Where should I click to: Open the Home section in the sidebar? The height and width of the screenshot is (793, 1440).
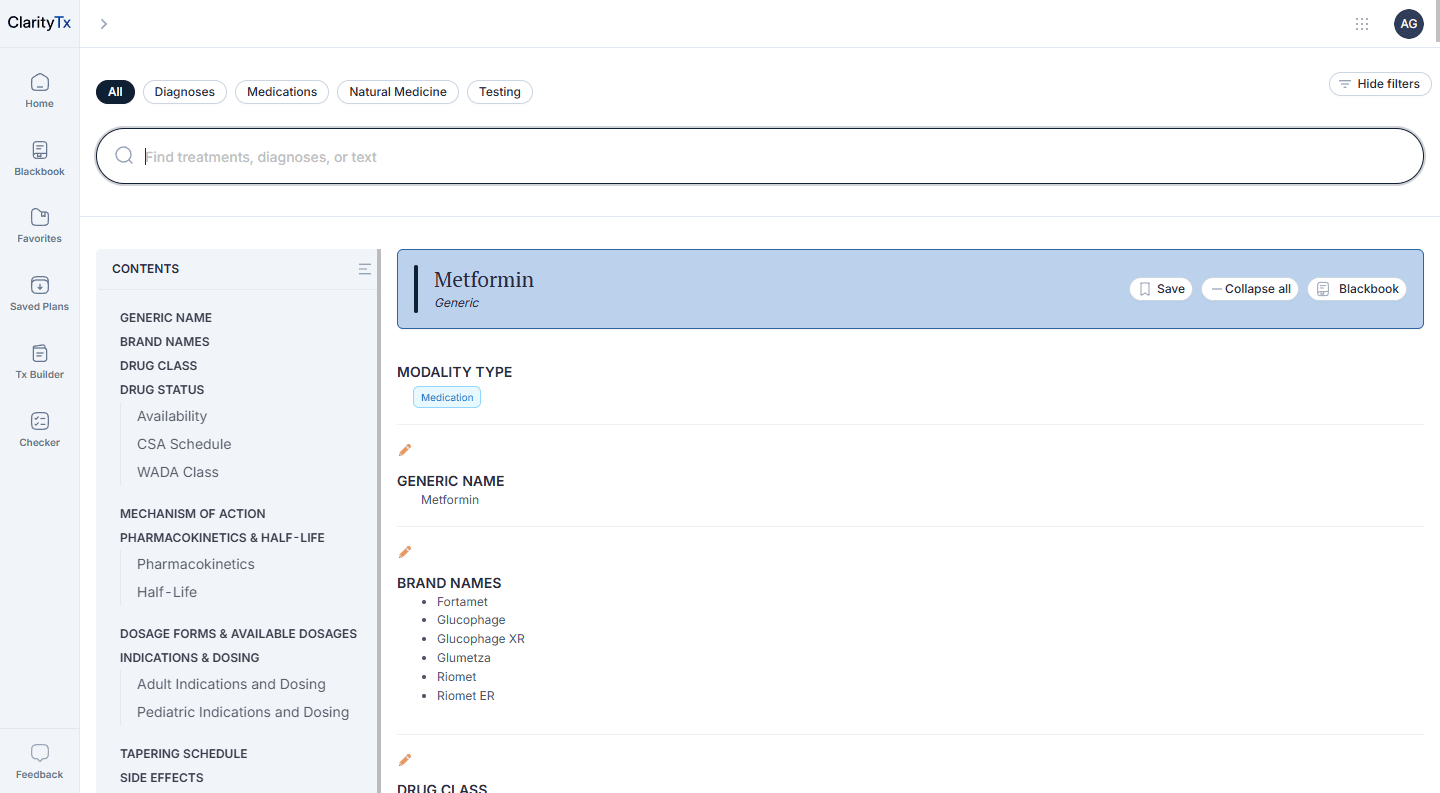[x=39, y=88]
